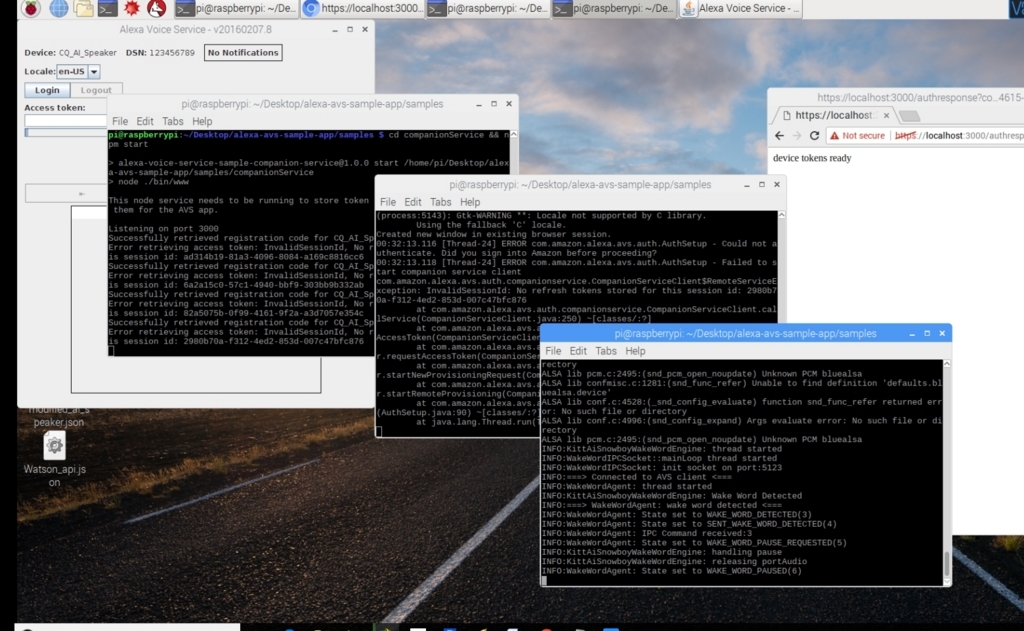Close the AuthSetup error terminal window
Viewport: 1024px width, 631px height.
click(776, 185)
